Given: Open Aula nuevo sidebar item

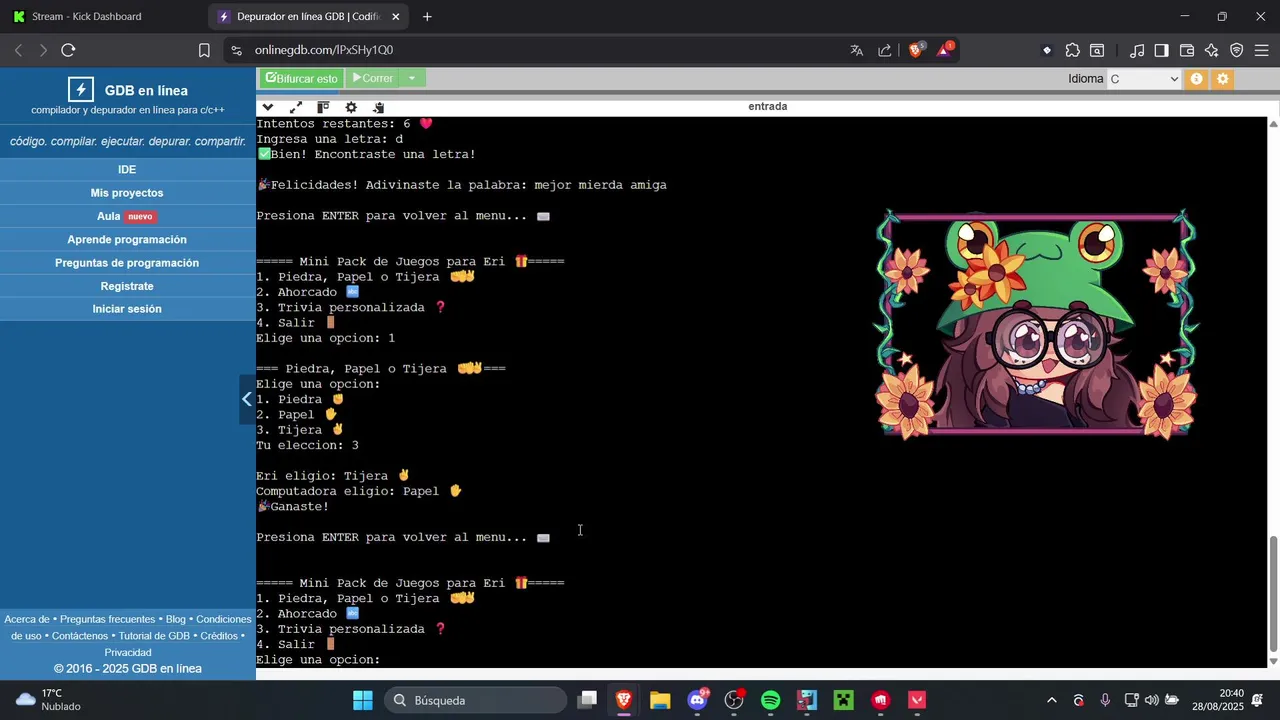Looking at the screenshot, I should point(127,216).
